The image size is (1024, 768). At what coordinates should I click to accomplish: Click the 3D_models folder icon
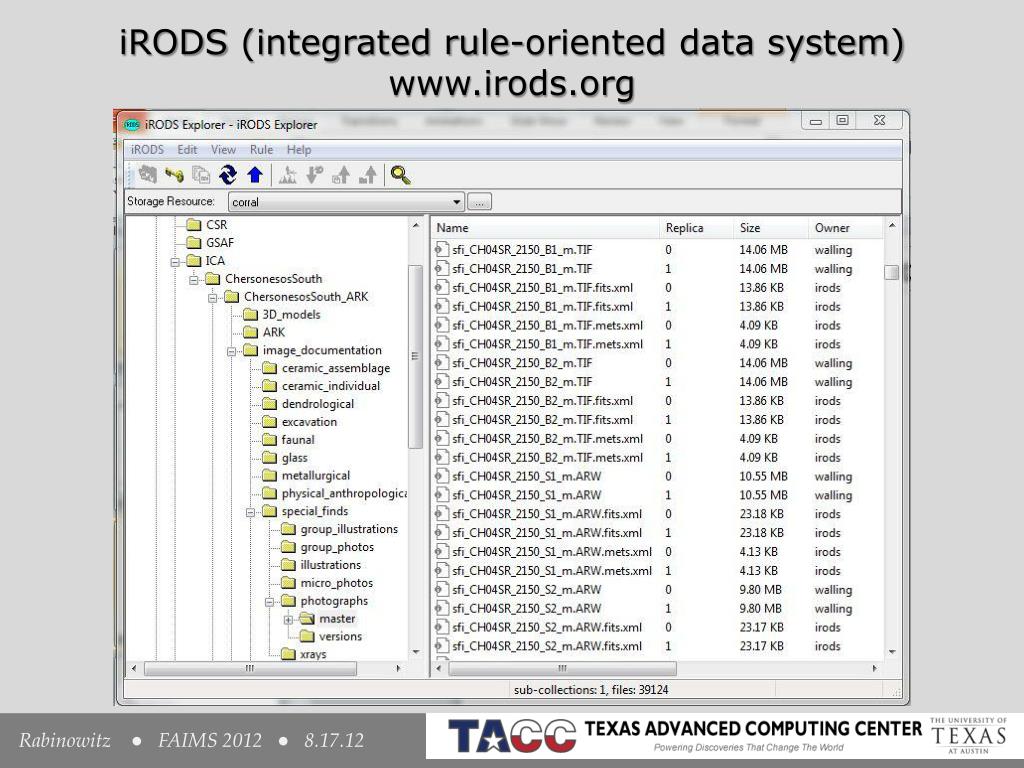click(x=250, y=315)
